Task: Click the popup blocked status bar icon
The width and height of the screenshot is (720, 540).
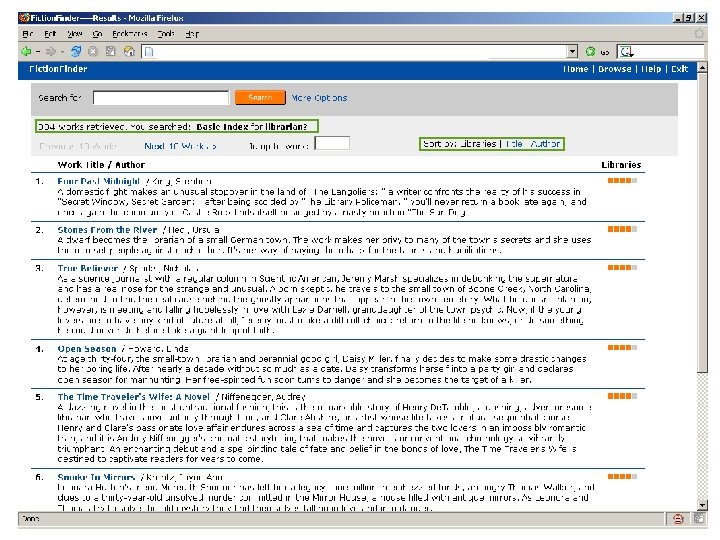Action: point(678,519)
